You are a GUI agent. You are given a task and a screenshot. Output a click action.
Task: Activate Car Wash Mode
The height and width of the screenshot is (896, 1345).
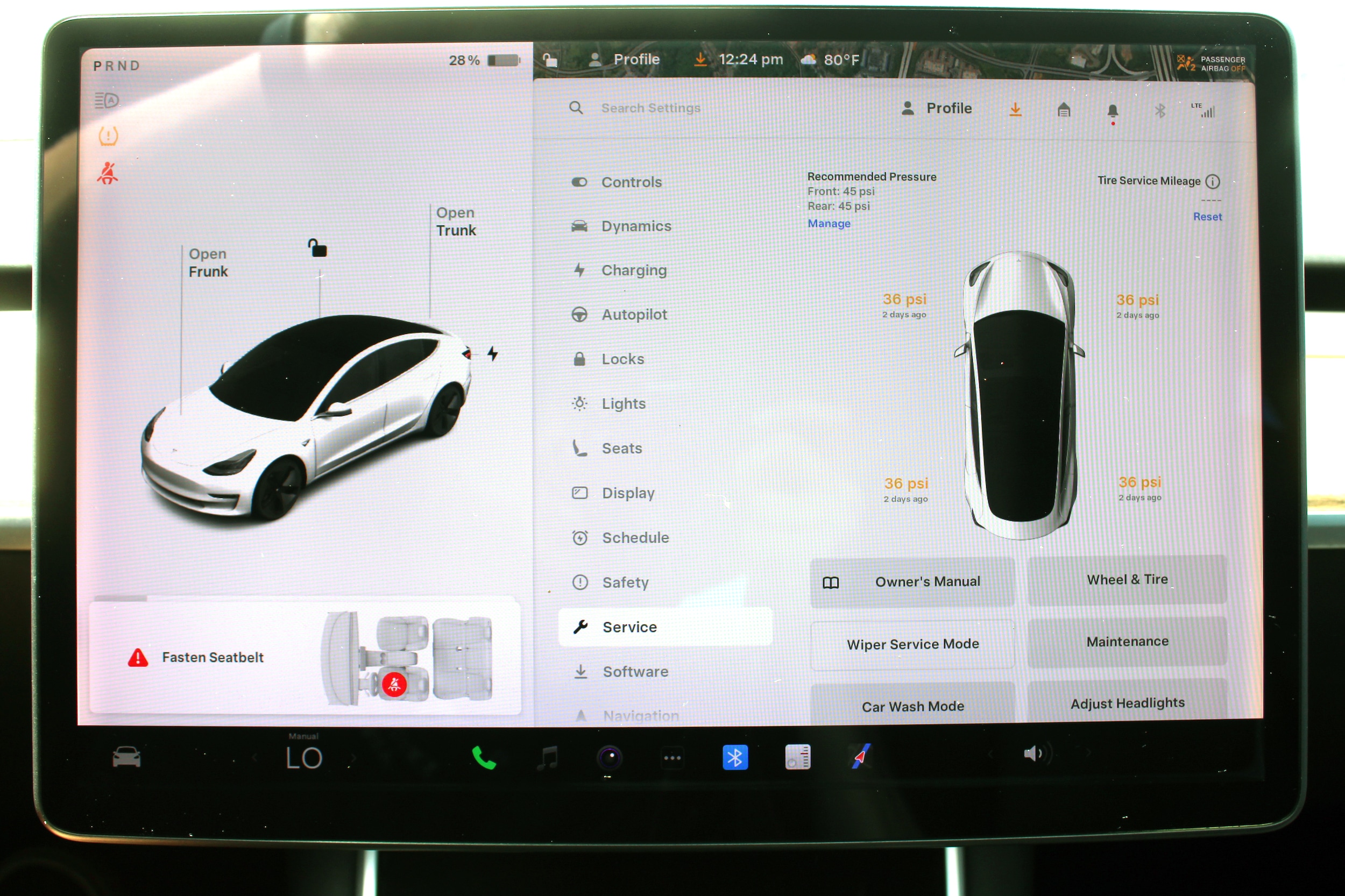pyautogui.click(x=913, y=705)
